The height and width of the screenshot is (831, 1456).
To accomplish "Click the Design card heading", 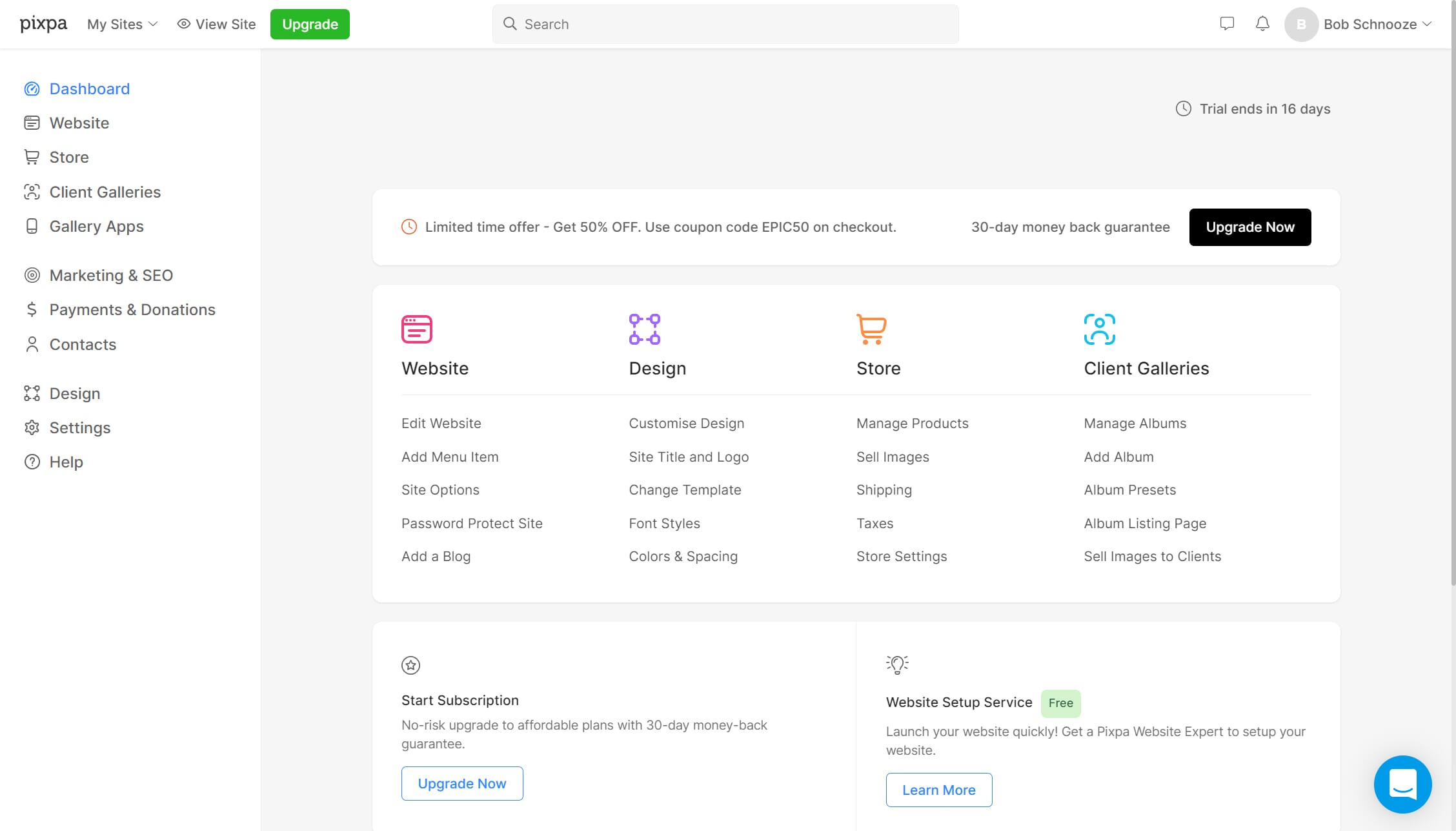I will 658,368.
